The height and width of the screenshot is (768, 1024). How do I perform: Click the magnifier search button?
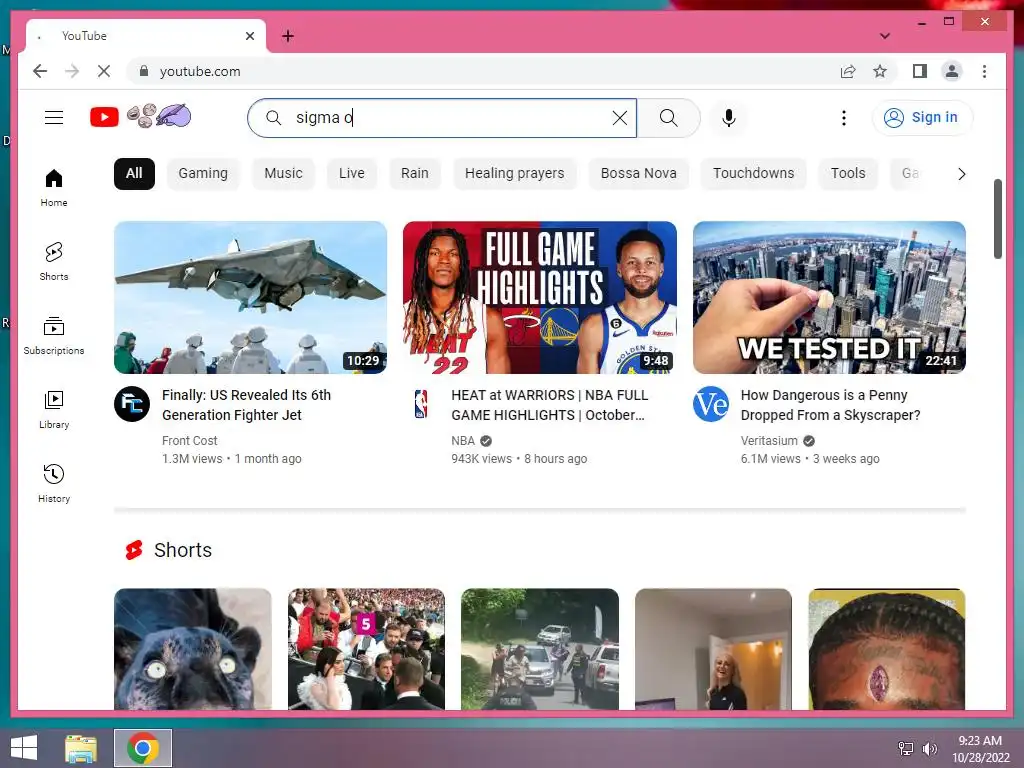tap(668, 118)
